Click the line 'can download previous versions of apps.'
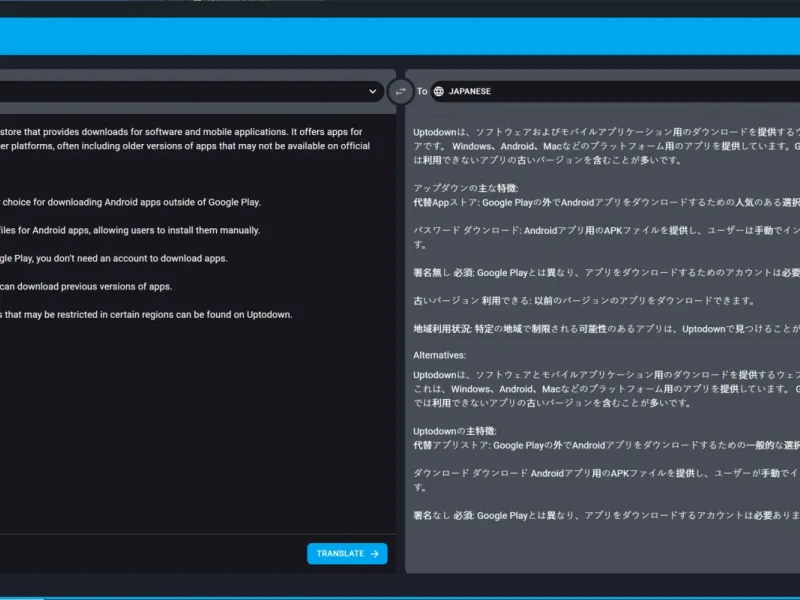The image size is (800, 600). coord(86,286)
